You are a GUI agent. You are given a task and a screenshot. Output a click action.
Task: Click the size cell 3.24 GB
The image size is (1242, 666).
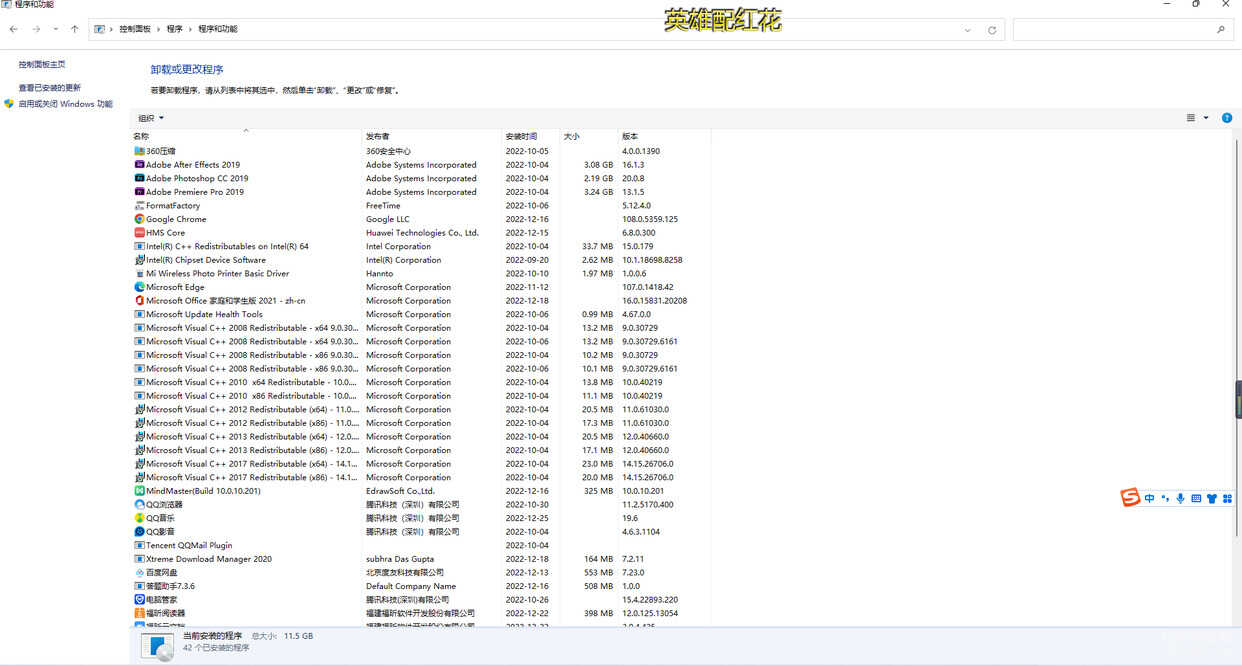[599, 192]
